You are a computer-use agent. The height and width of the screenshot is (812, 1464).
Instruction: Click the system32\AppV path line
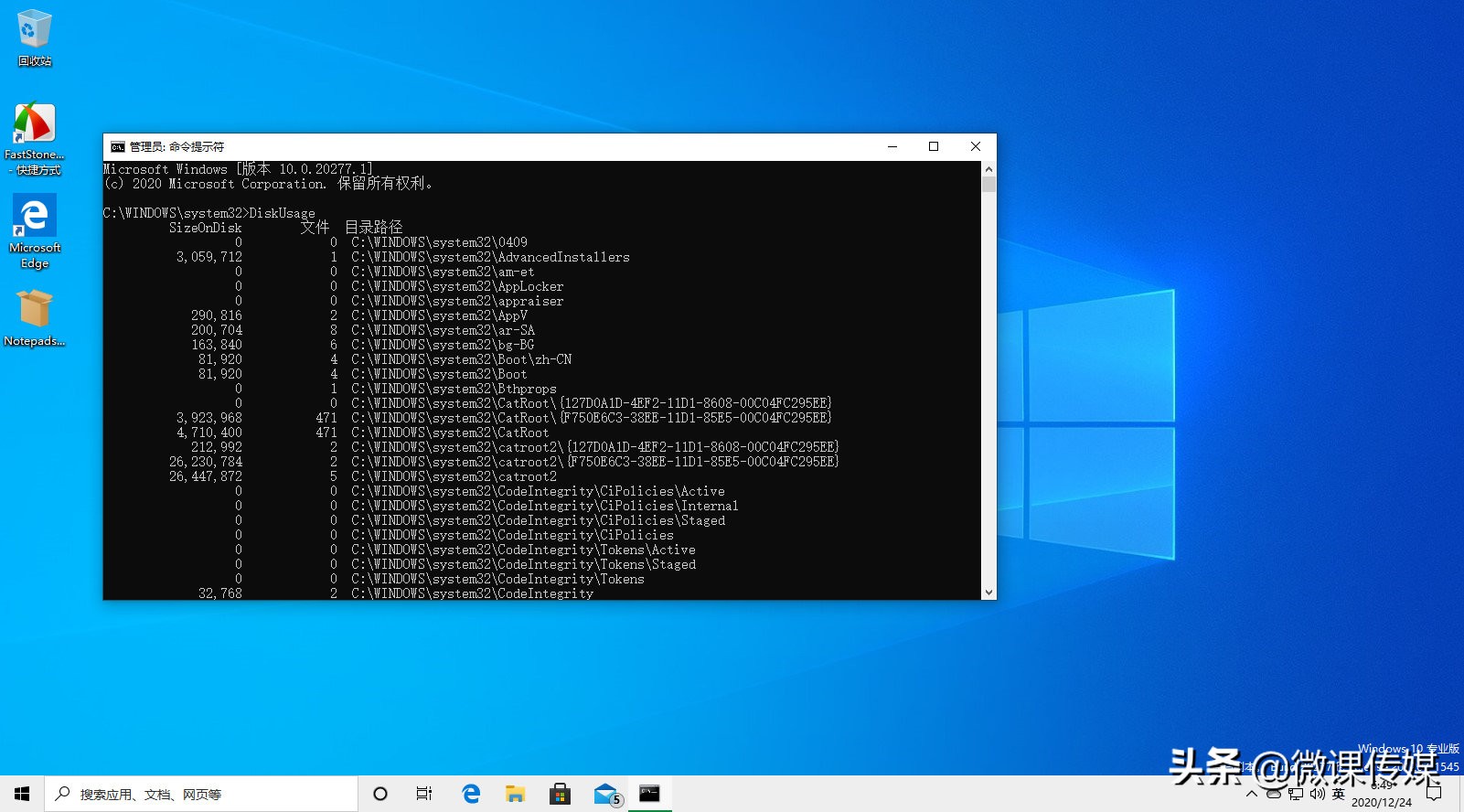pyautogui.click(x=439, y=315)
